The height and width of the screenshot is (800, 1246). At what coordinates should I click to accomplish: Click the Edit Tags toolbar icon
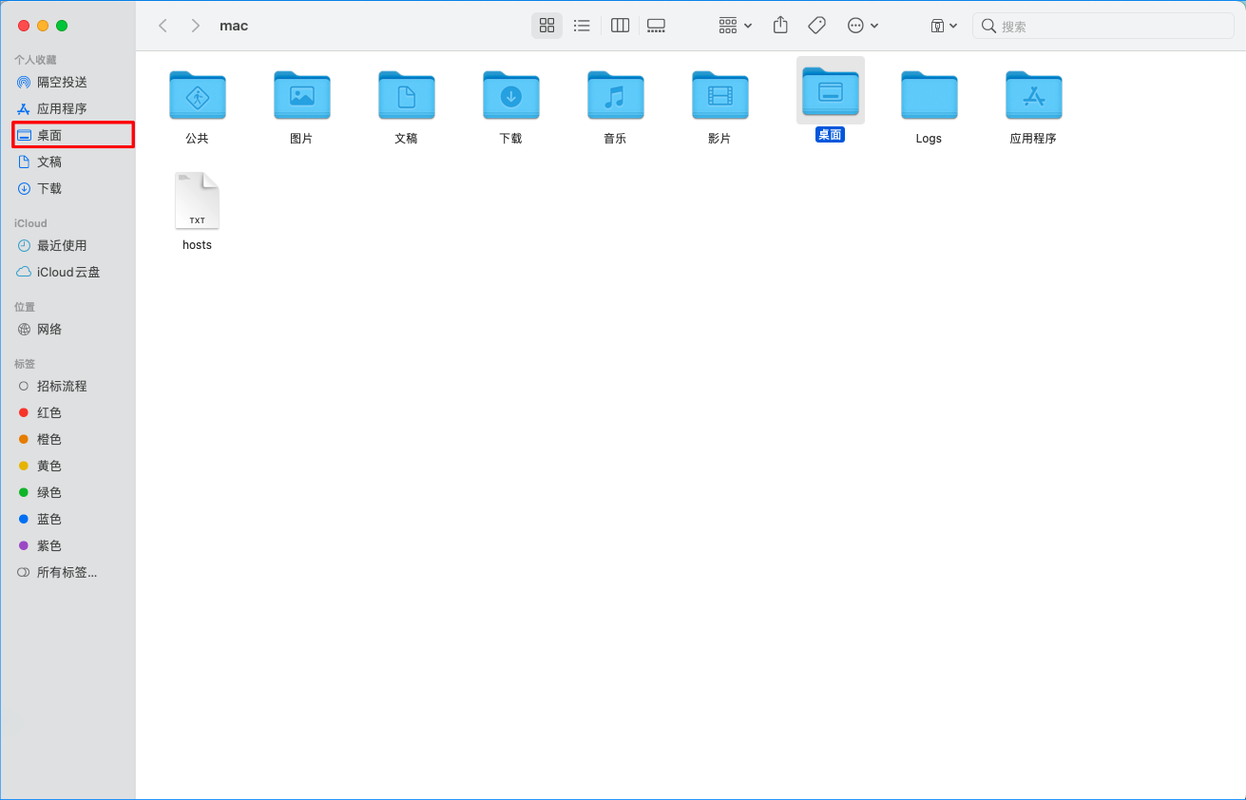coord(817,26)
